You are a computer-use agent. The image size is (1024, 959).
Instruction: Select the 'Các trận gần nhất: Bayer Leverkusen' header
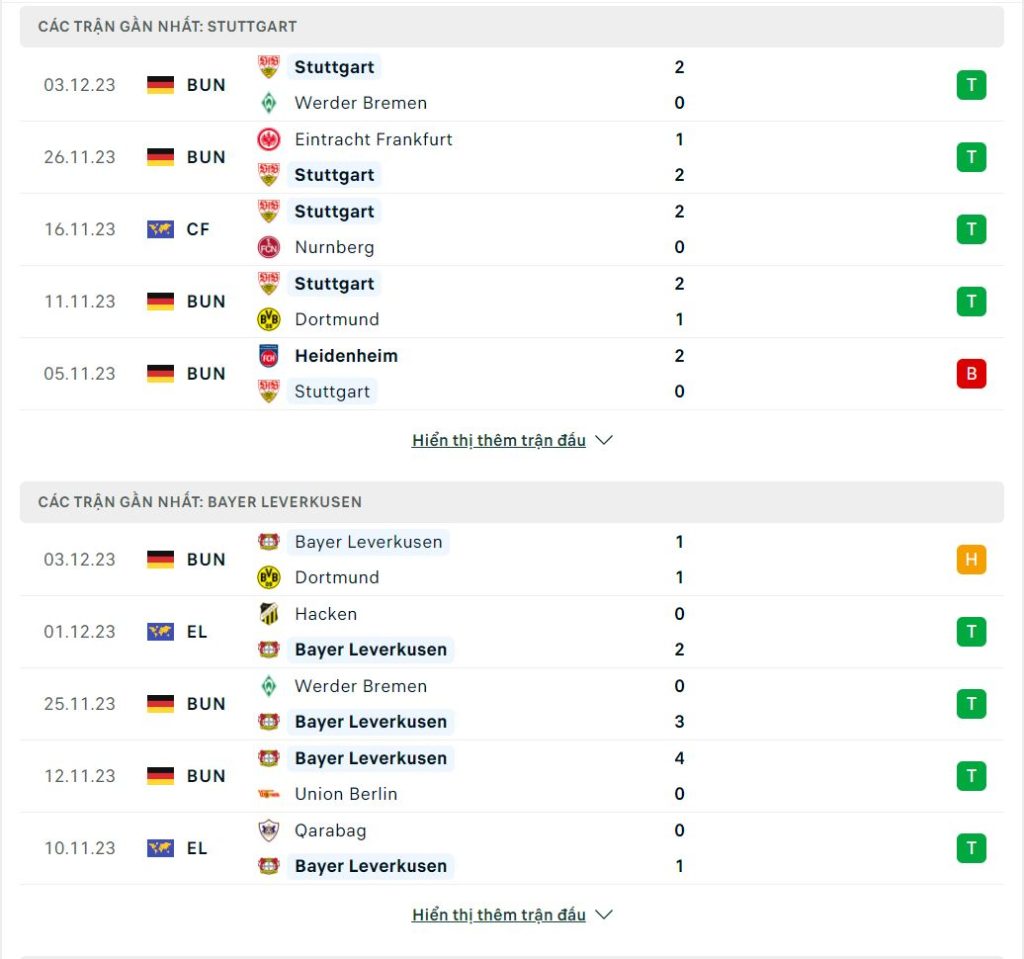tap(511, 502)
